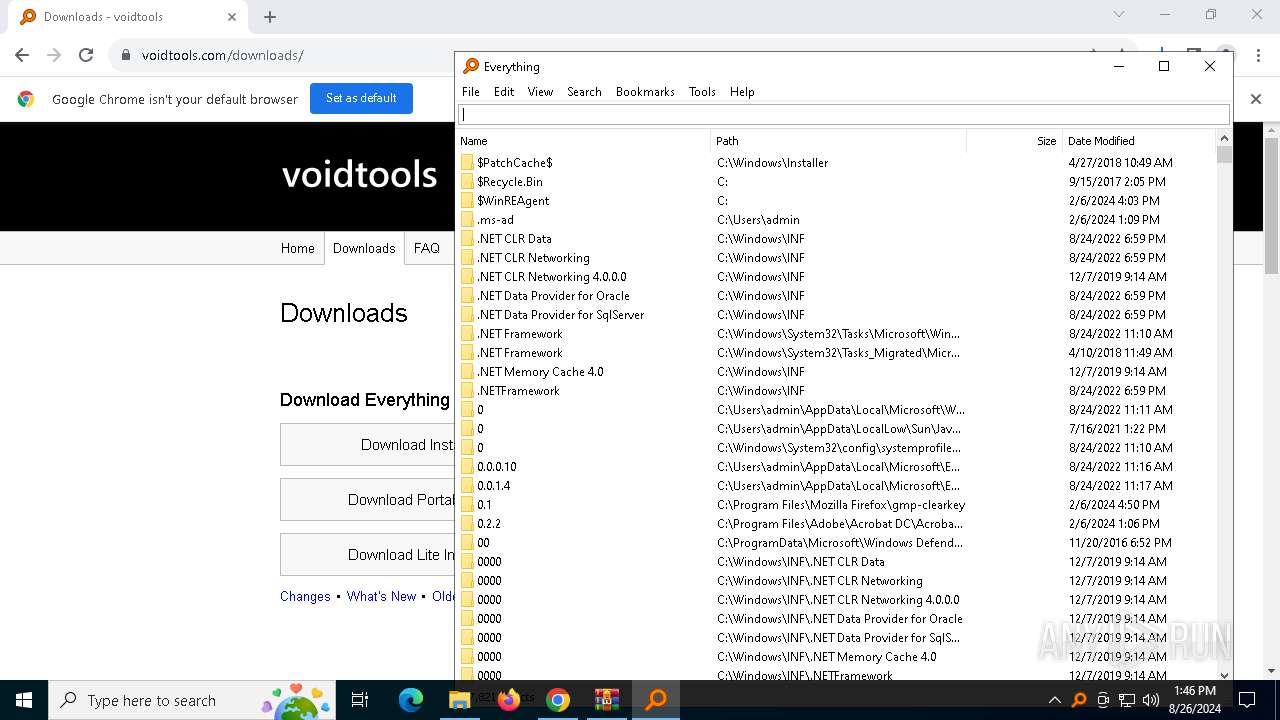Open the Help menu in Everything
This screenshot has width=1280, height=720.
pos(742,92)
